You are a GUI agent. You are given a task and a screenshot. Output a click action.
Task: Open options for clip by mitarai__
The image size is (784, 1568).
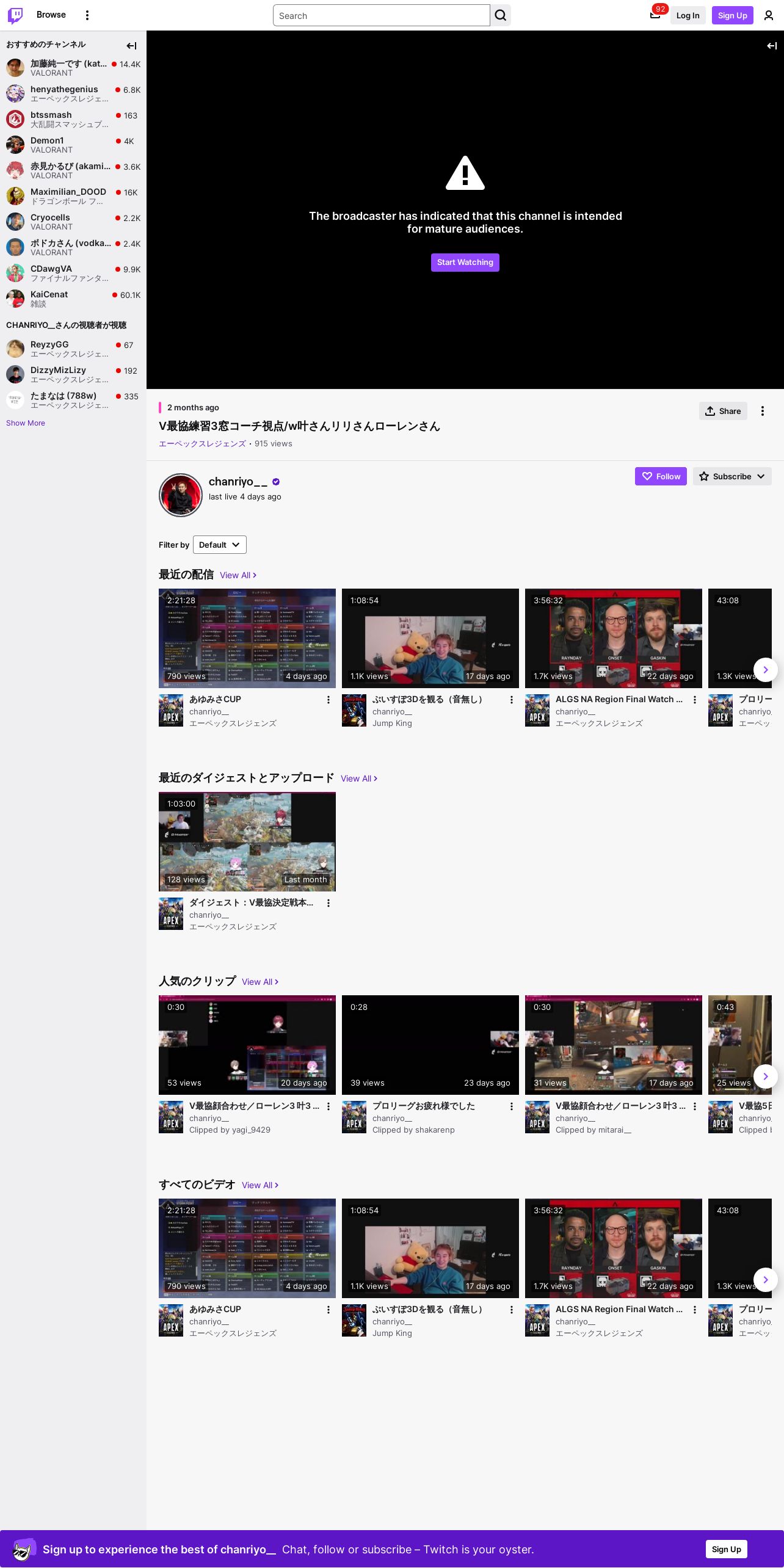point(695,1106)
